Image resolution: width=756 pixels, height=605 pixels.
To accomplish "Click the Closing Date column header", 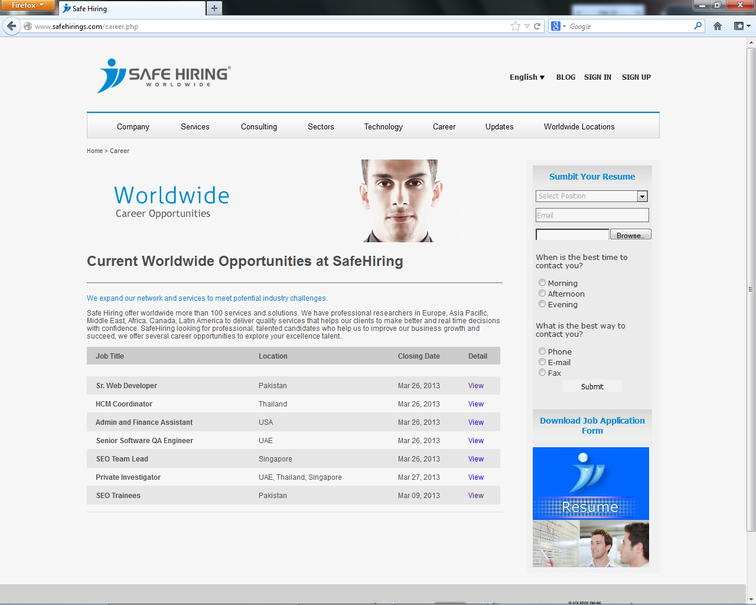I will (419, 356).
